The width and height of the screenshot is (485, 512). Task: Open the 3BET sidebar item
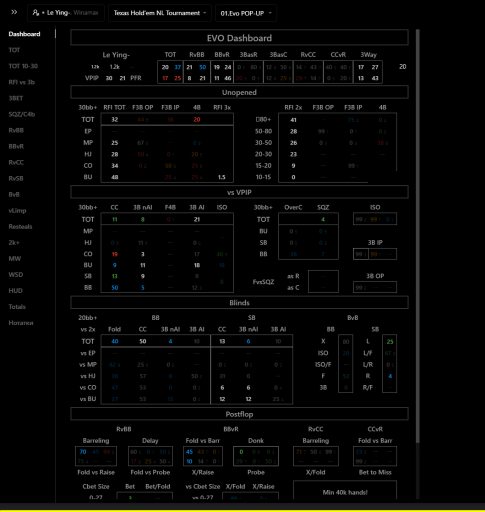coord(16,98)
